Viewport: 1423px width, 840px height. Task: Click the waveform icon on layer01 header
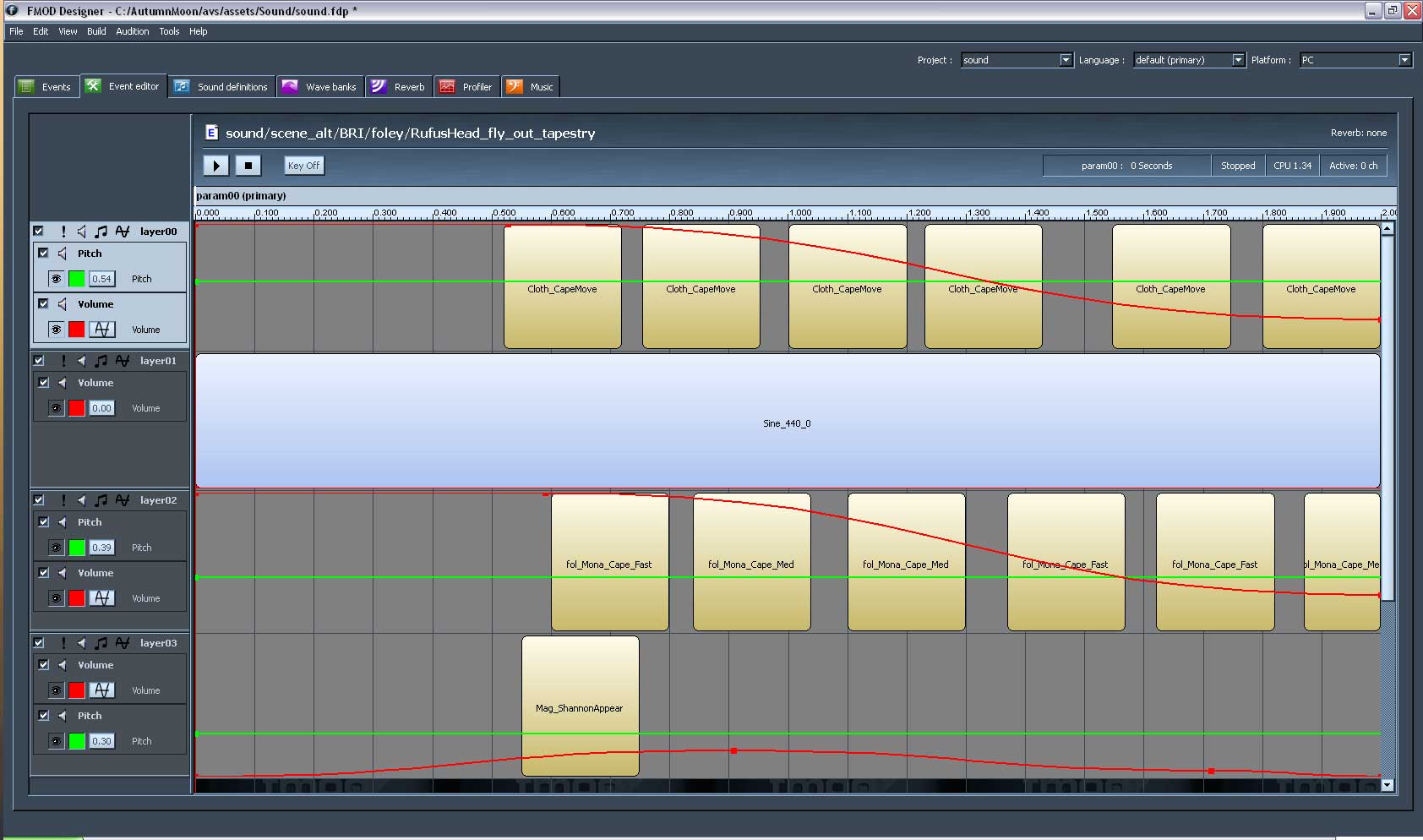[x=123, y=360]
